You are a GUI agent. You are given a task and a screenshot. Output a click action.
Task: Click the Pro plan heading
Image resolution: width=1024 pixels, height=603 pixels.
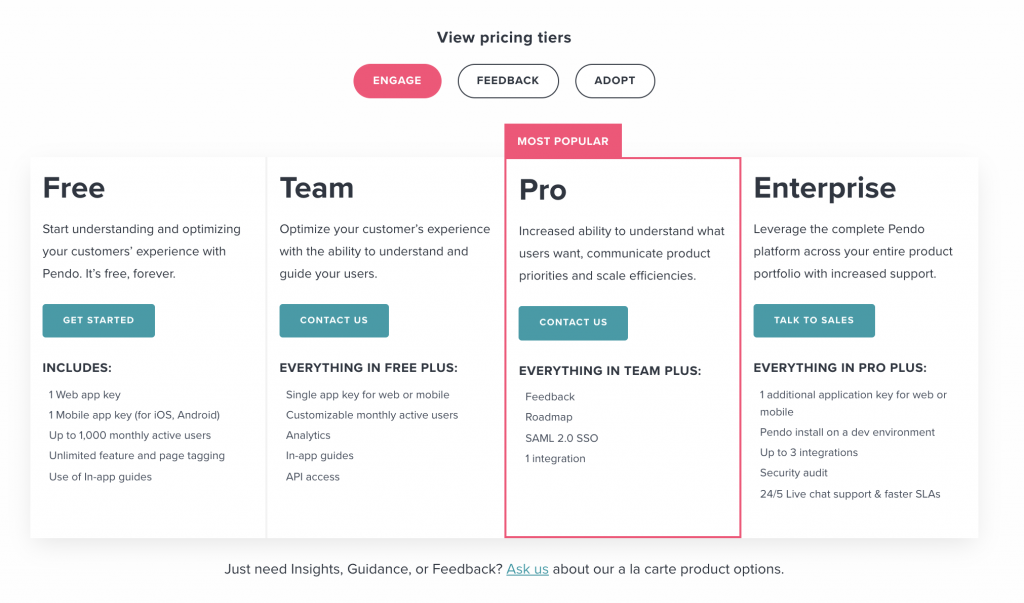point(543,190)
